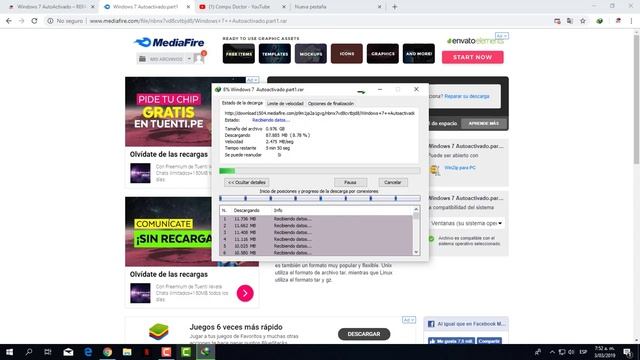
Task: Click the IDM extension icon in Chrome toolbar
Action: point(600,21)
